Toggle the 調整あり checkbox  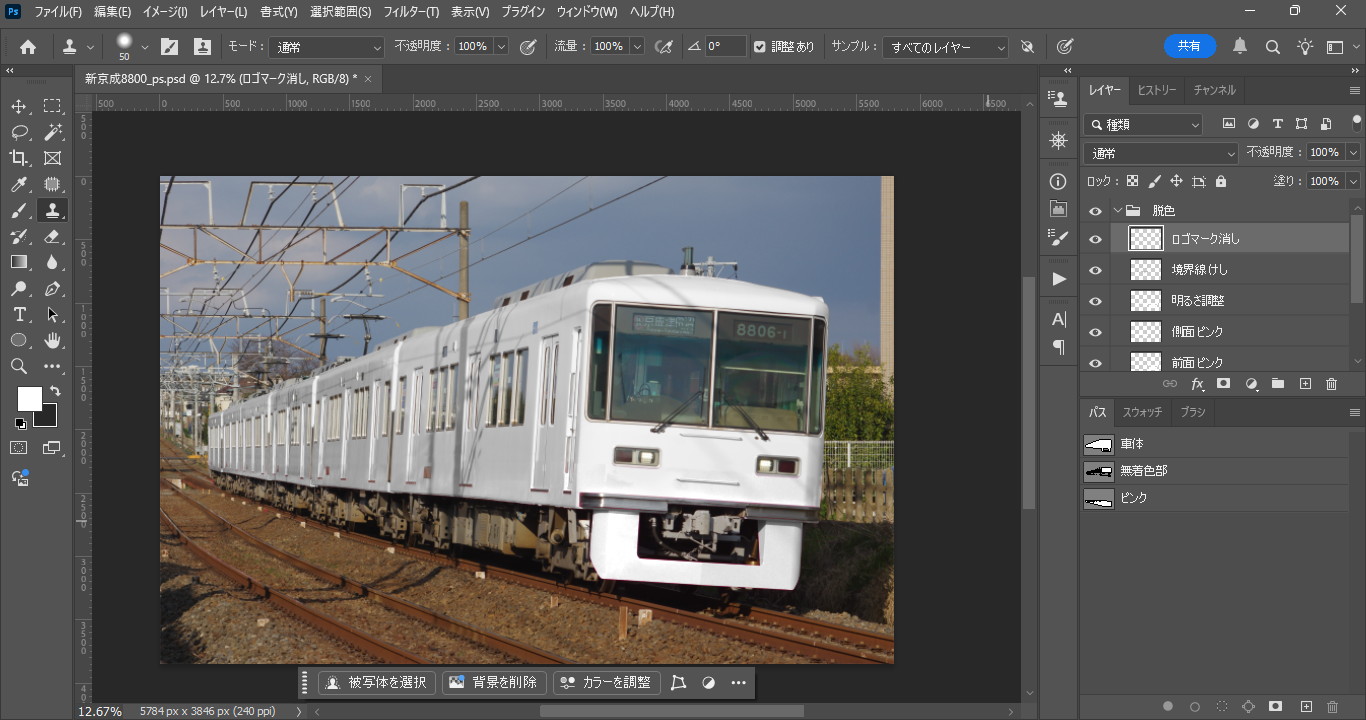point(760,47)
